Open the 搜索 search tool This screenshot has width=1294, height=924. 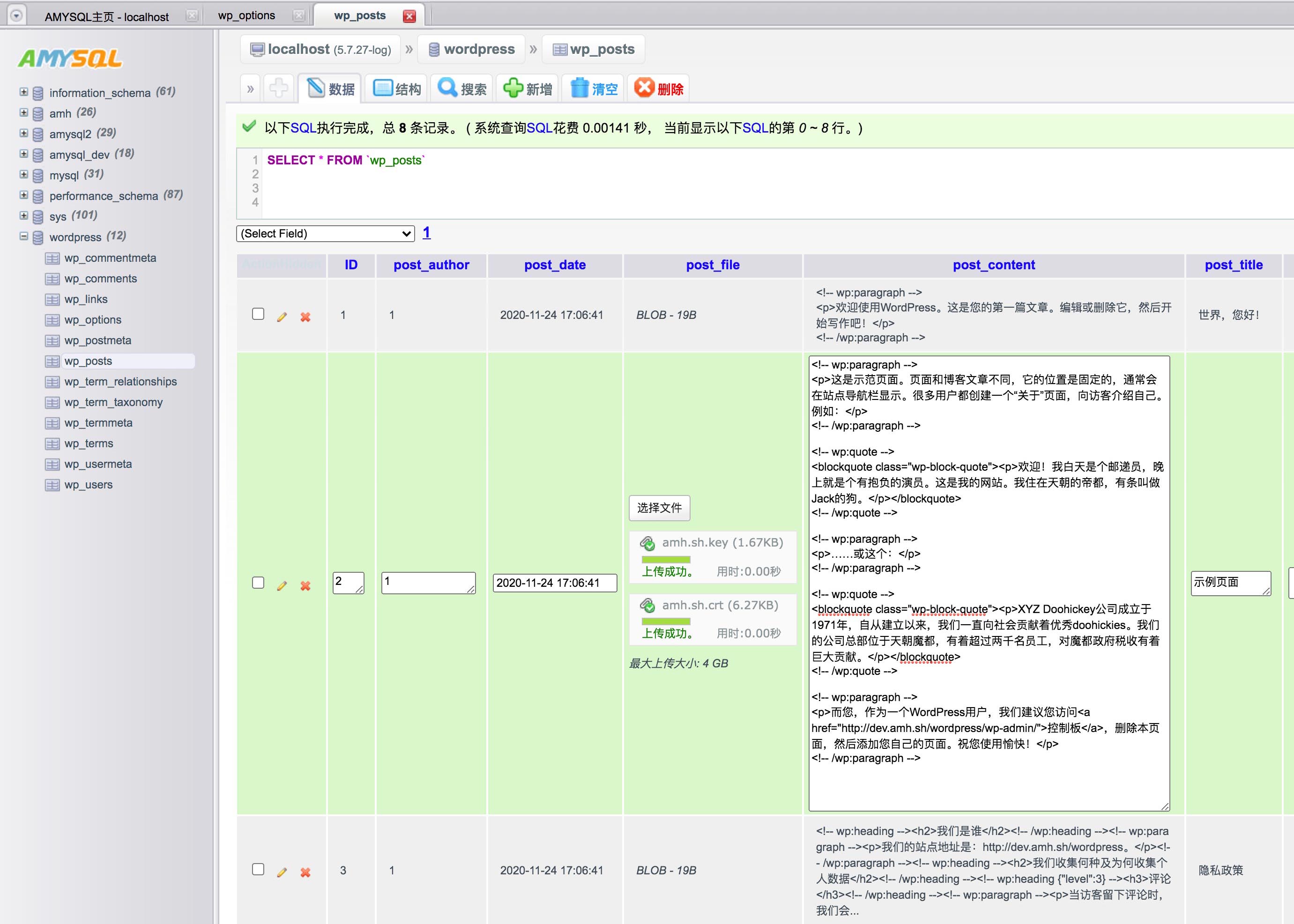(x=462, y=89)
